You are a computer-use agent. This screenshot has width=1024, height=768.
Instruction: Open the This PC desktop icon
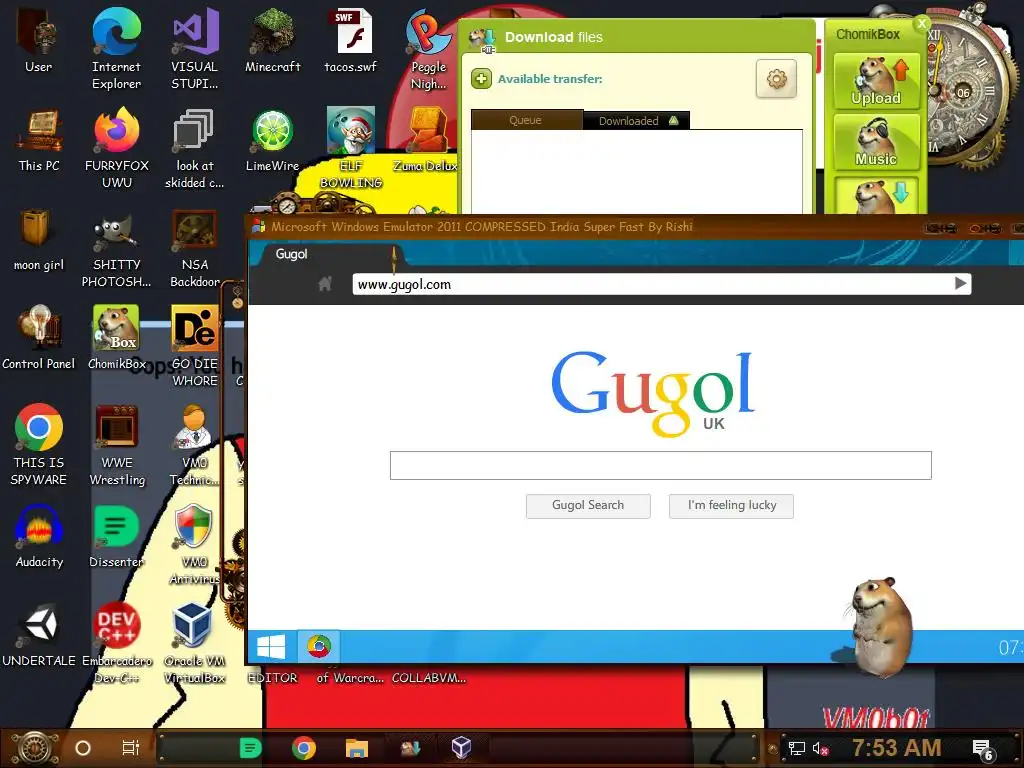39,140
